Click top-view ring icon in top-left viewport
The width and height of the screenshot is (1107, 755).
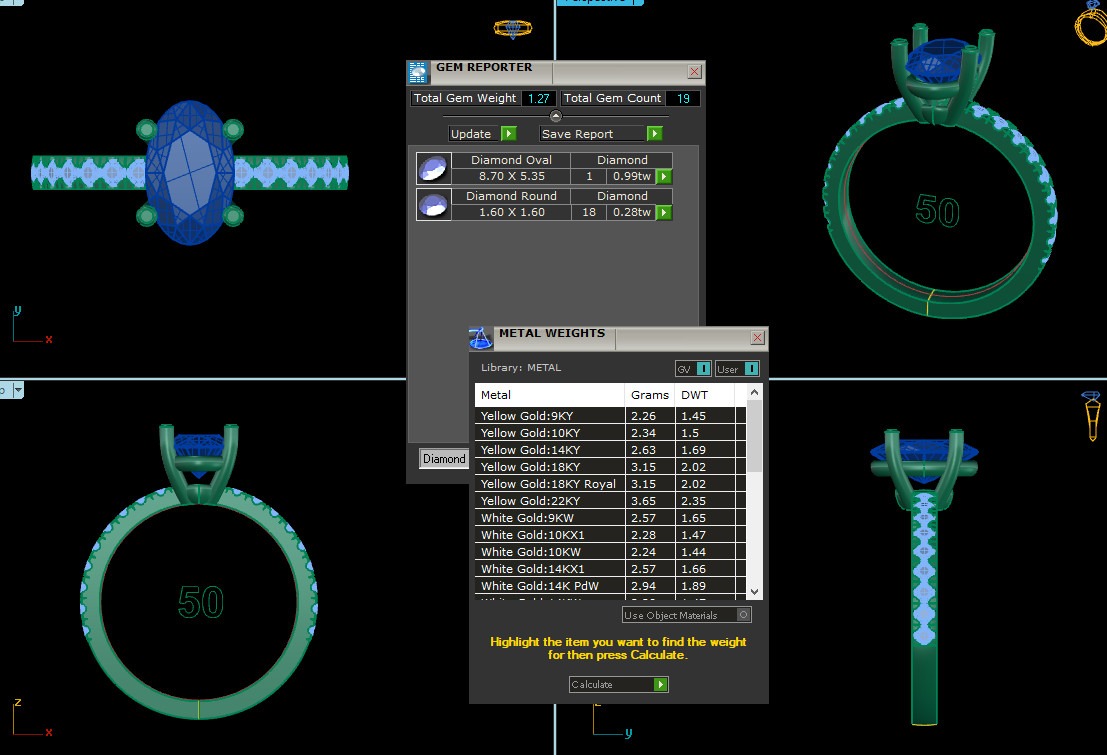coord(514,29)
